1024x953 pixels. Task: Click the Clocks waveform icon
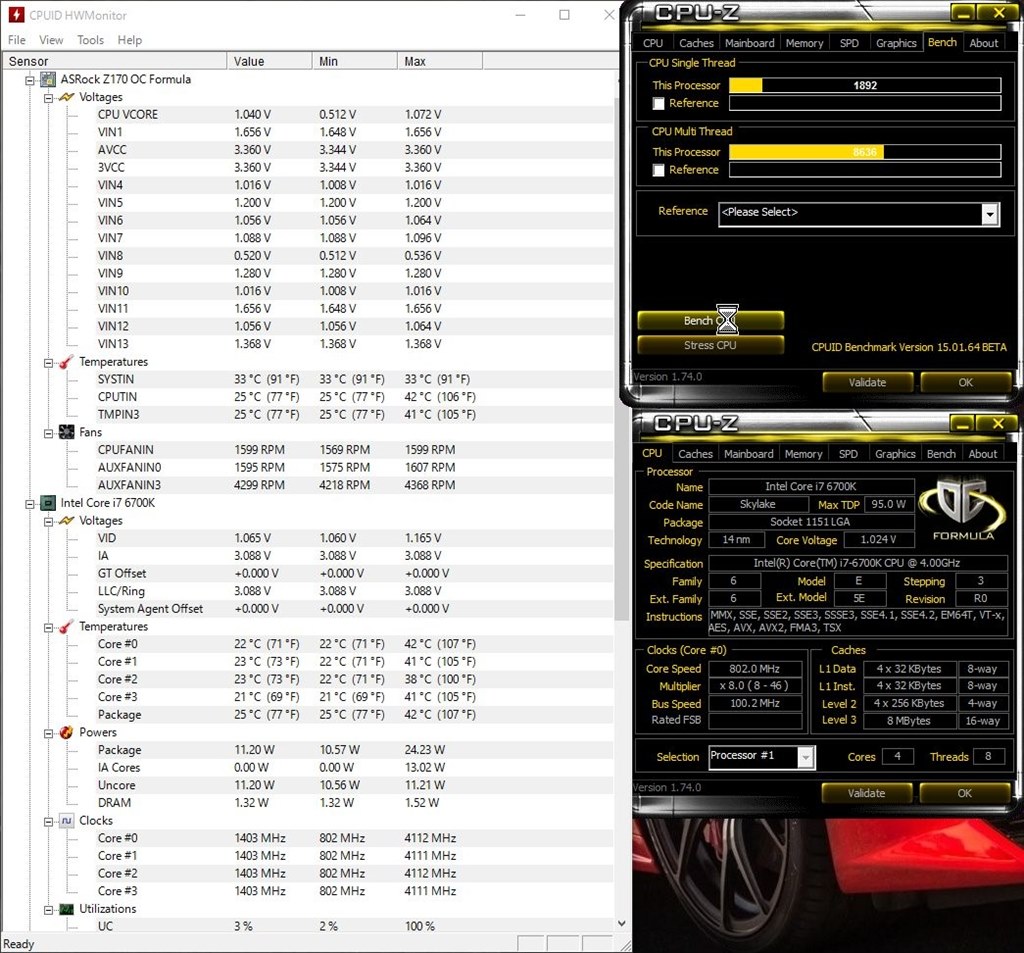point(66,820)
